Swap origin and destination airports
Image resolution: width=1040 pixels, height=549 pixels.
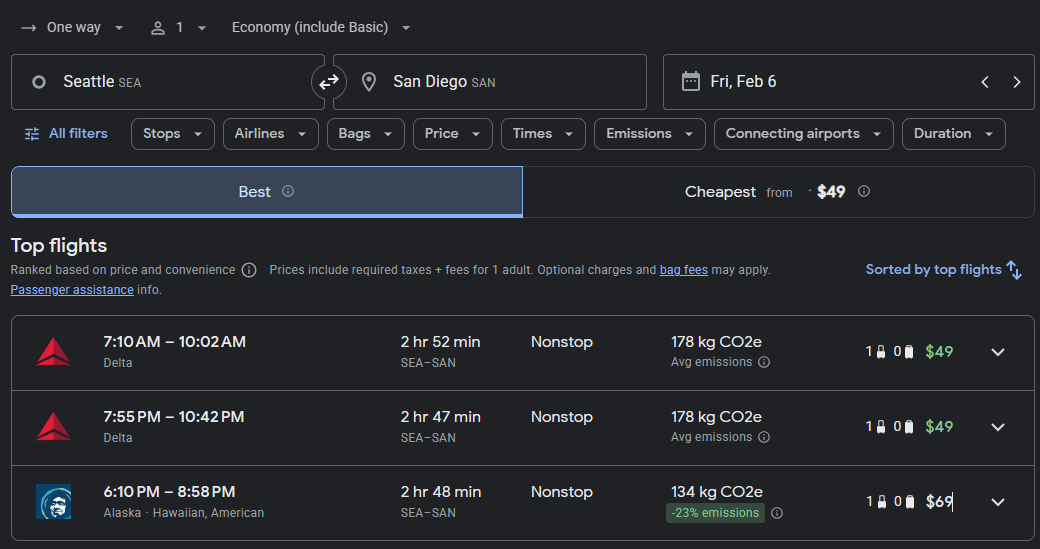(328, 82)
